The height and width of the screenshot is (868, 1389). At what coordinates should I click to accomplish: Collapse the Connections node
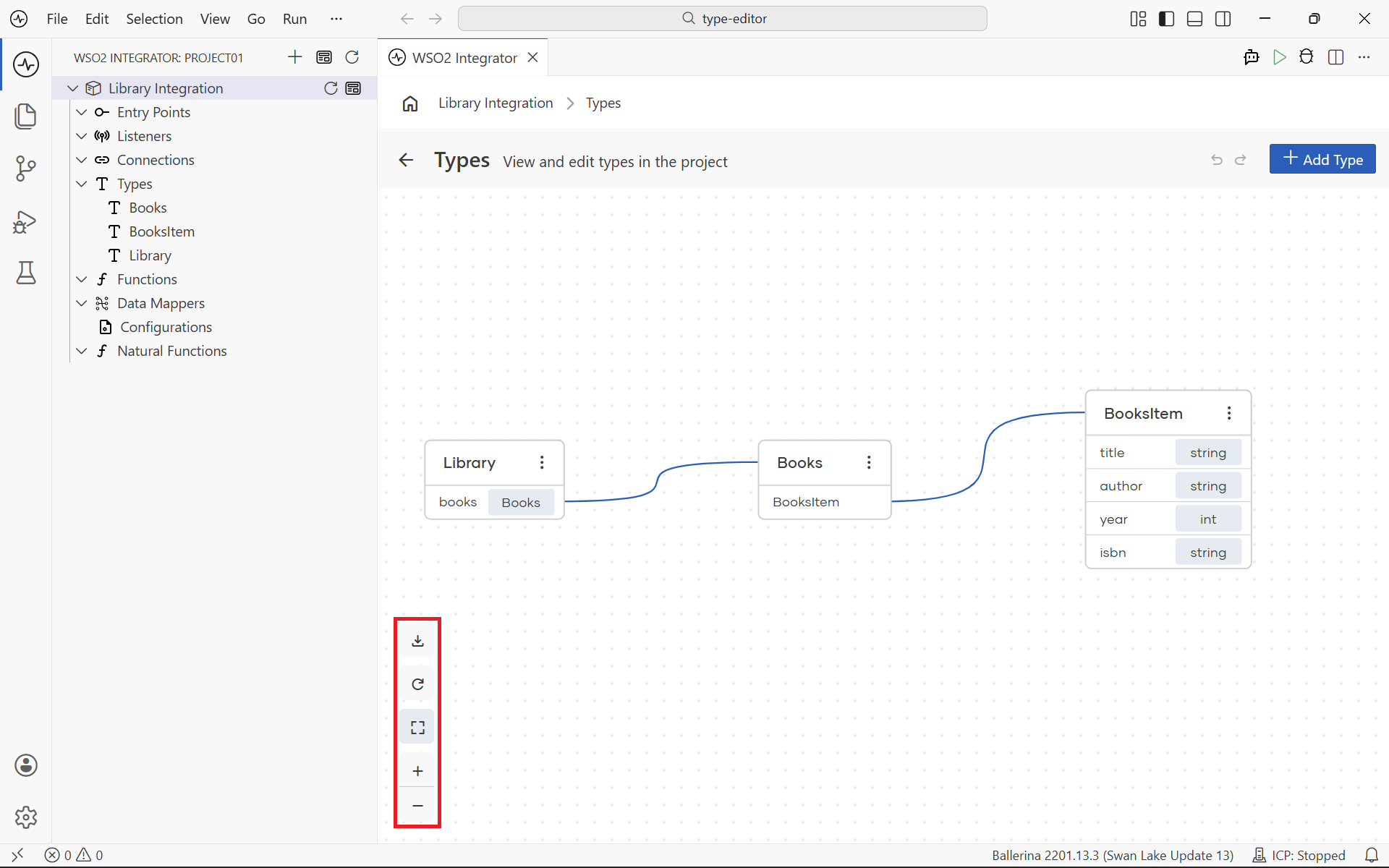point(82,160)
